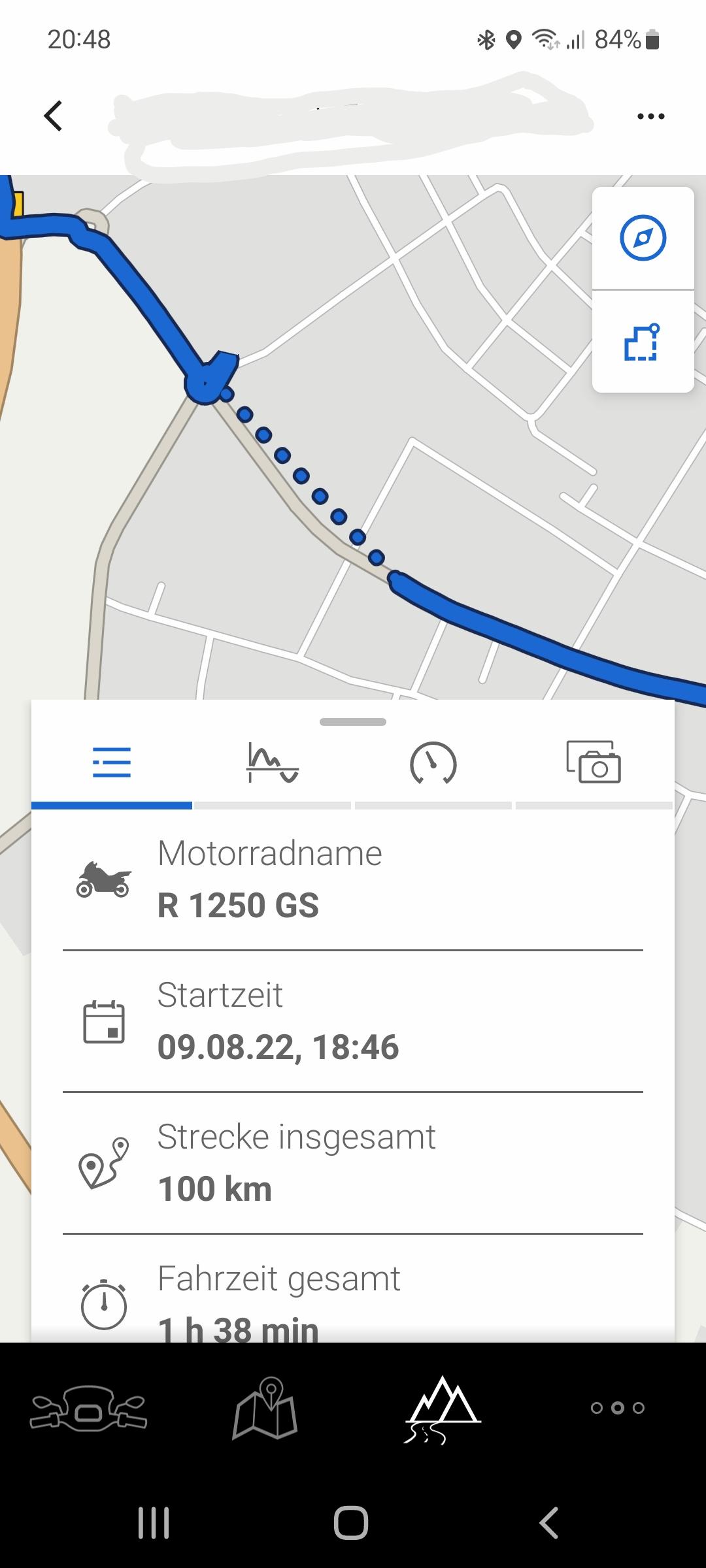Tap the dotted route segment on map
Image resolution: width=706 pixels, height=1568 pixels.
[301, 476]
